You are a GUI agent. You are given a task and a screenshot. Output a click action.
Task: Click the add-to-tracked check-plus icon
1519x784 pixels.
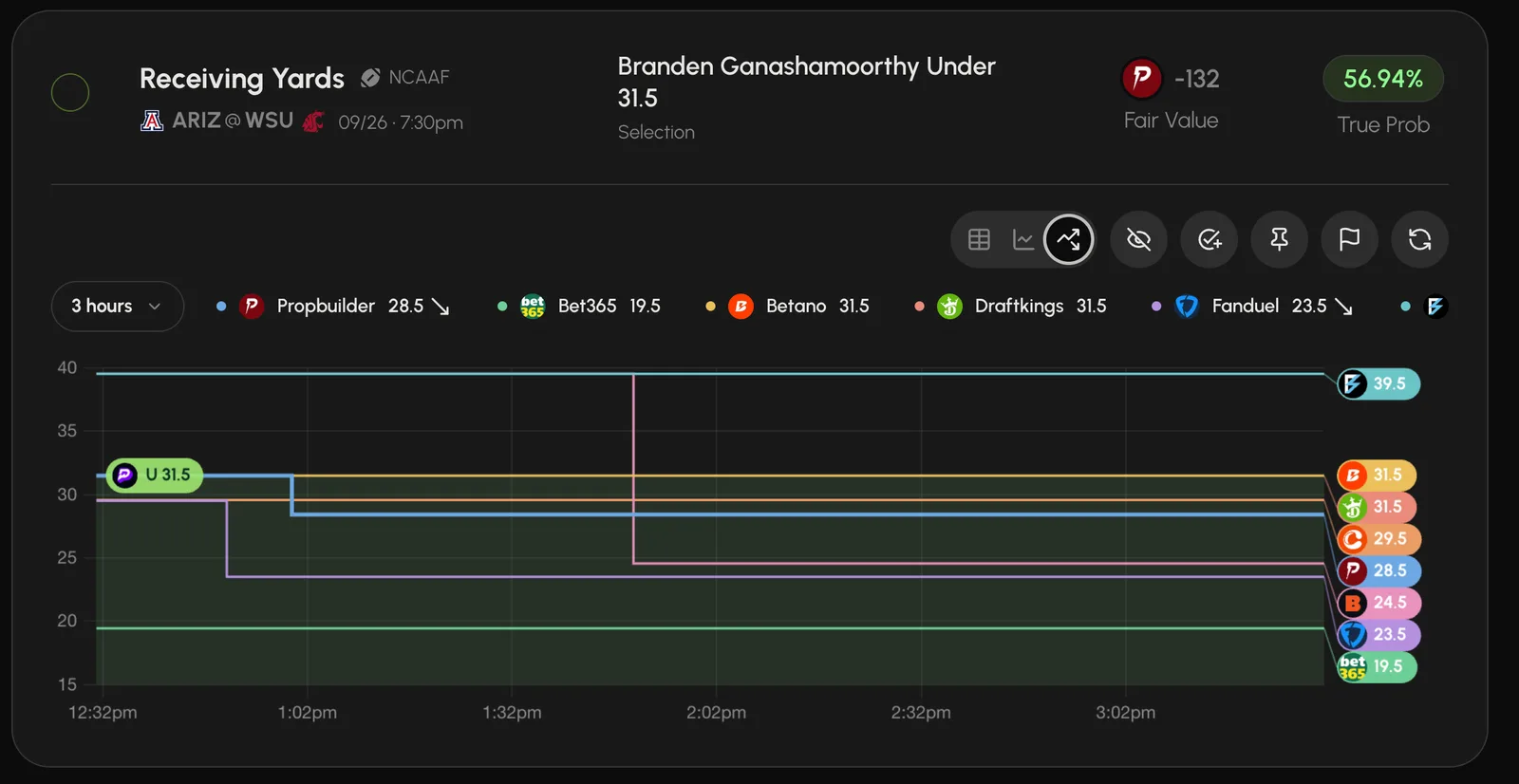1209,239
